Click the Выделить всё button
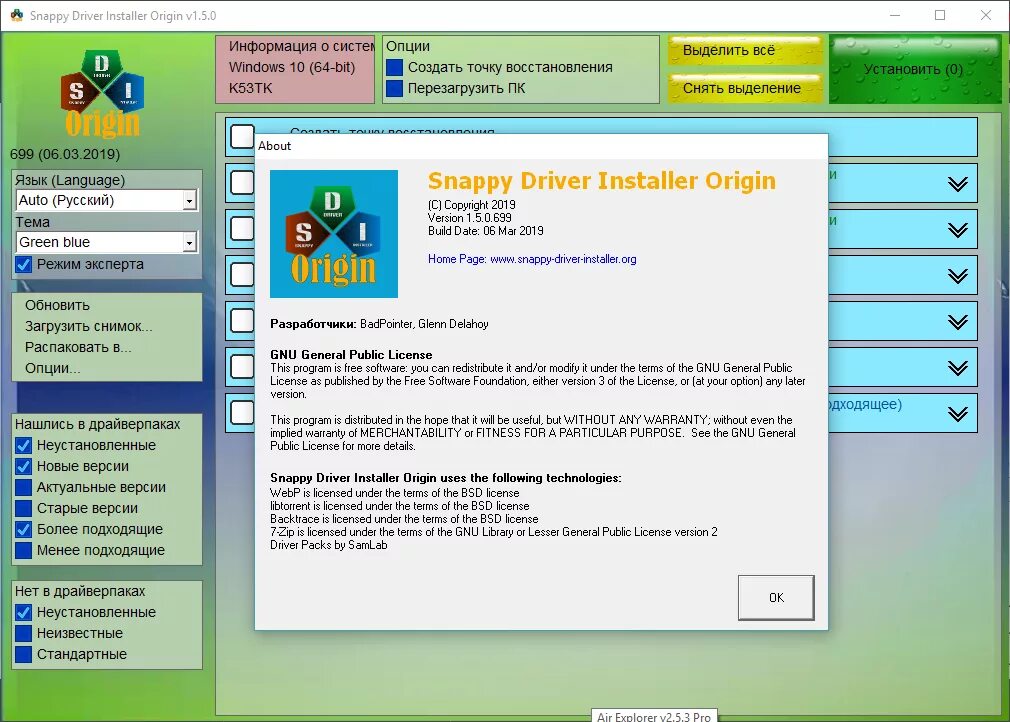Viewport: 1010px width, 722px height. point(744,49)
